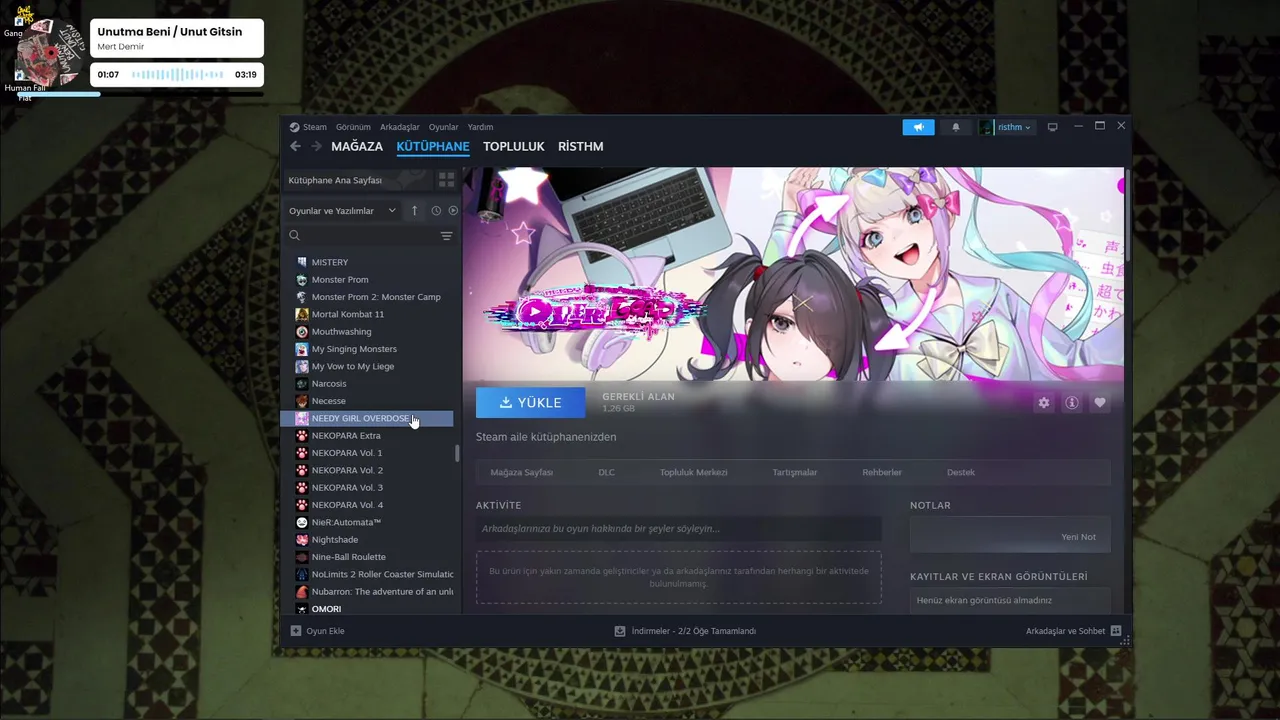Switch to collections grid view icon
Image resolution: width=1280 pixels, height=720 pixels.
pos(447,180)
